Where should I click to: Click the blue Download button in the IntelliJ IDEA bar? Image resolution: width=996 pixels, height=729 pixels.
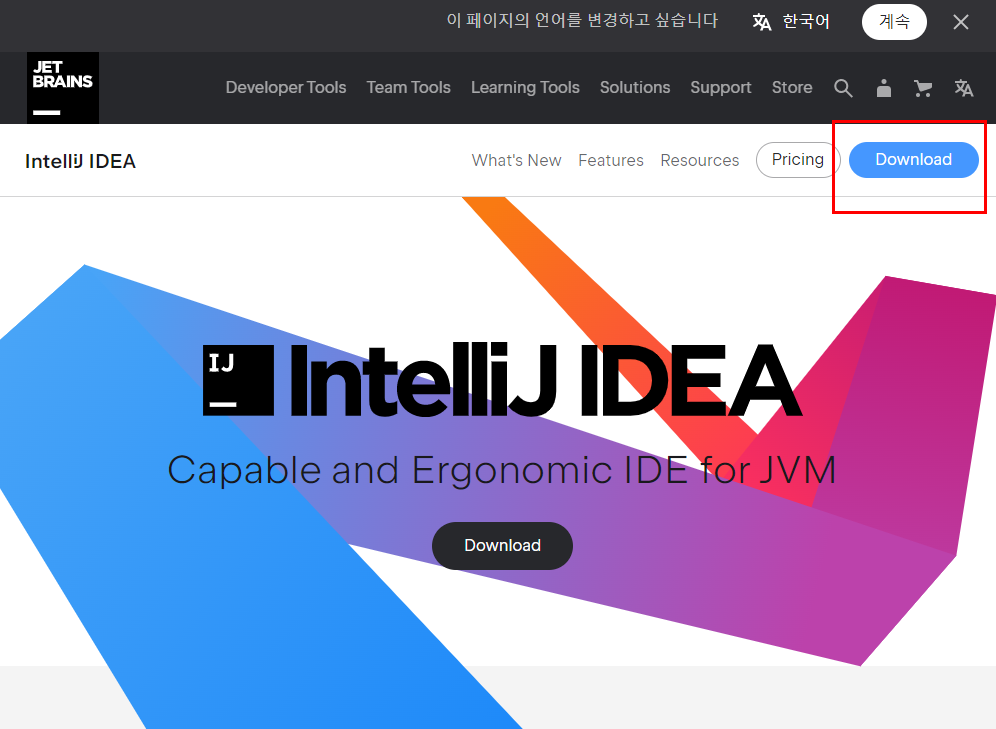(x=913, y=160)
